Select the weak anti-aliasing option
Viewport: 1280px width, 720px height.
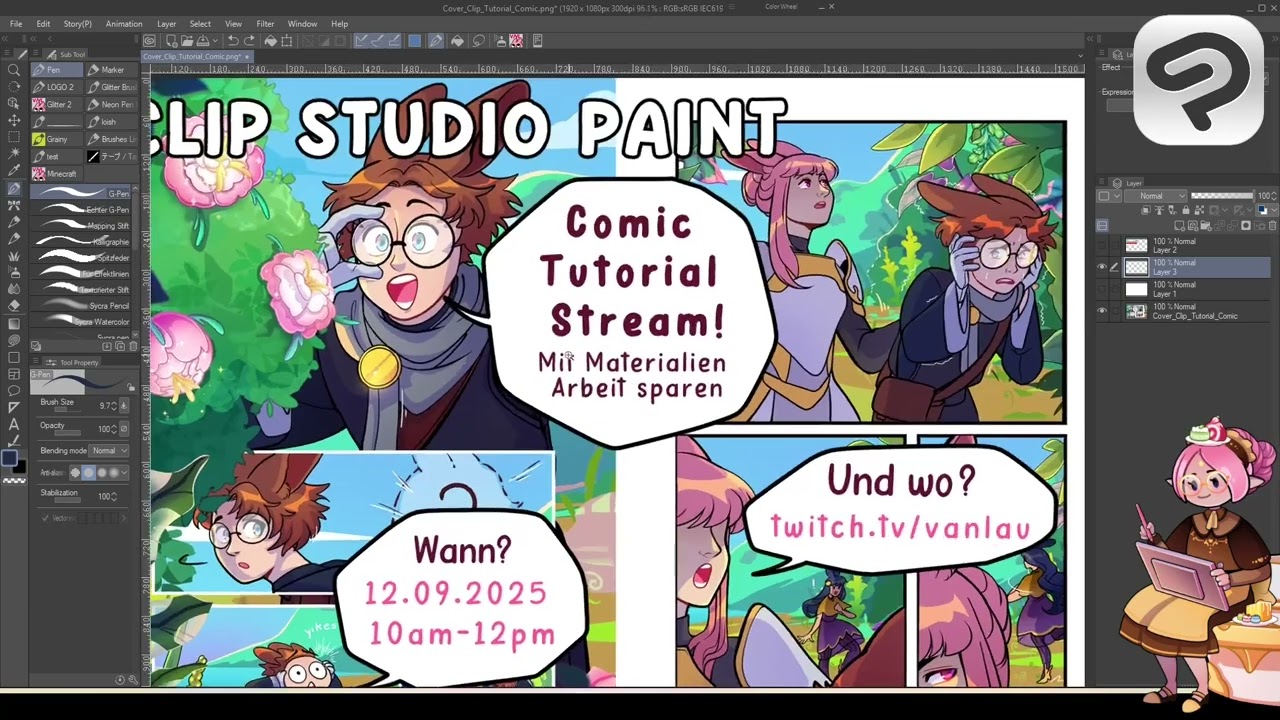[x=88, y=472]
